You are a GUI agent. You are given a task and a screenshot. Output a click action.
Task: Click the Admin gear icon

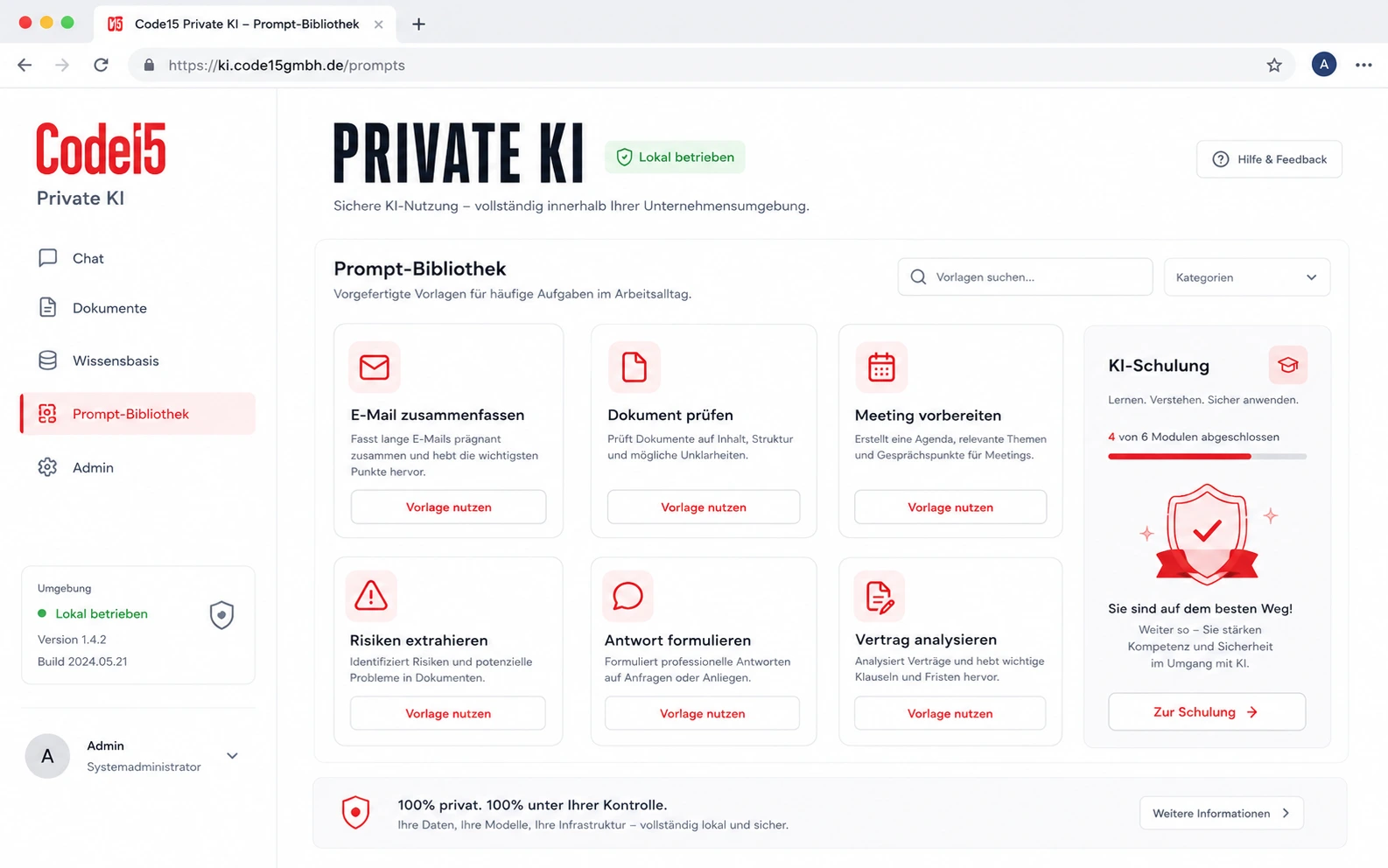point(47,467)
